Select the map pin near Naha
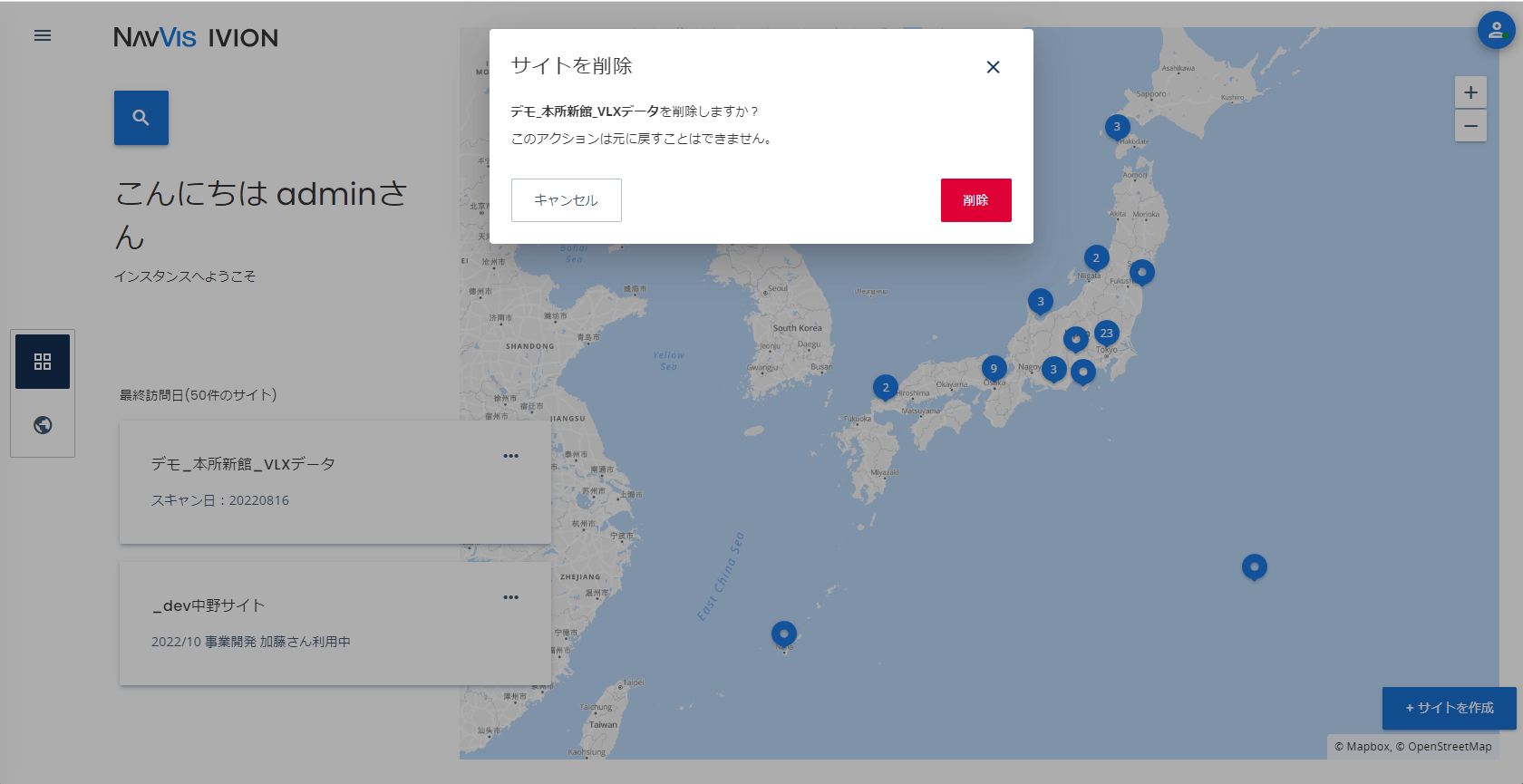Viewport: 1523px width, 784px height. 784,634
